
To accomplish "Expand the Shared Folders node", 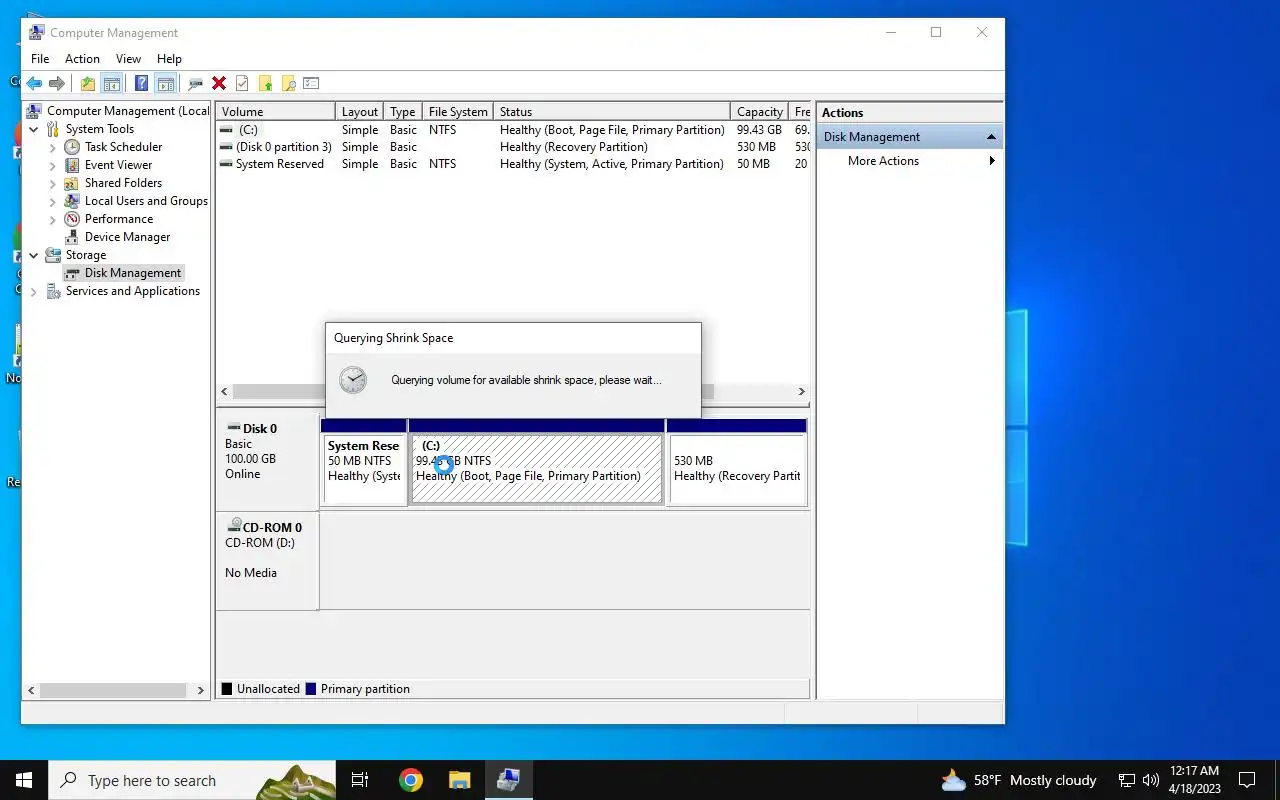I will 53,183.
